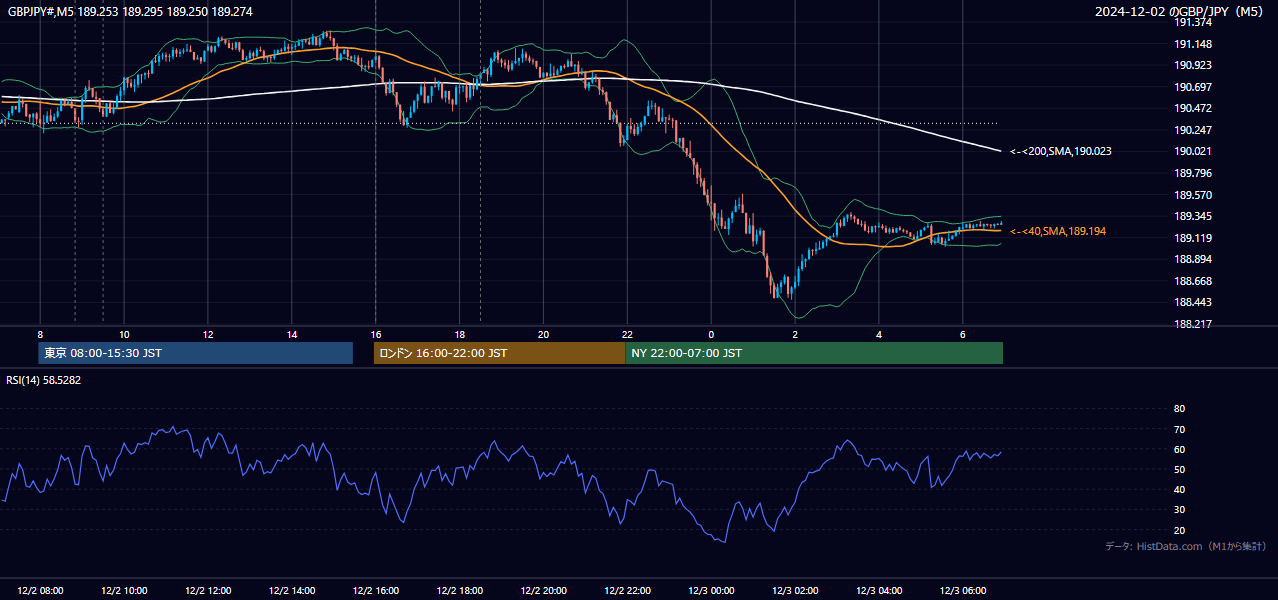This screenshot has height=600, width=1278.
Task: Click the '12/2 08:00' bottom time label
Action: pos(40,591)
